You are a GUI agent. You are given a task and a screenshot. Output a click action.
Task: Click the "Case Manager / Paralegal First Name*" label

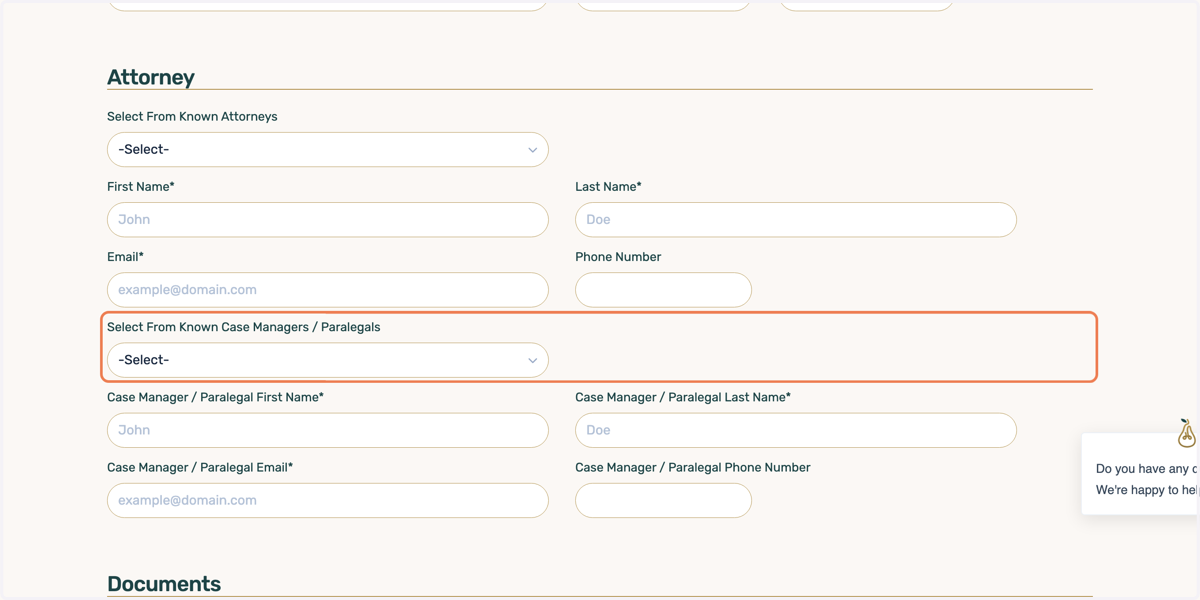(215, 397)
